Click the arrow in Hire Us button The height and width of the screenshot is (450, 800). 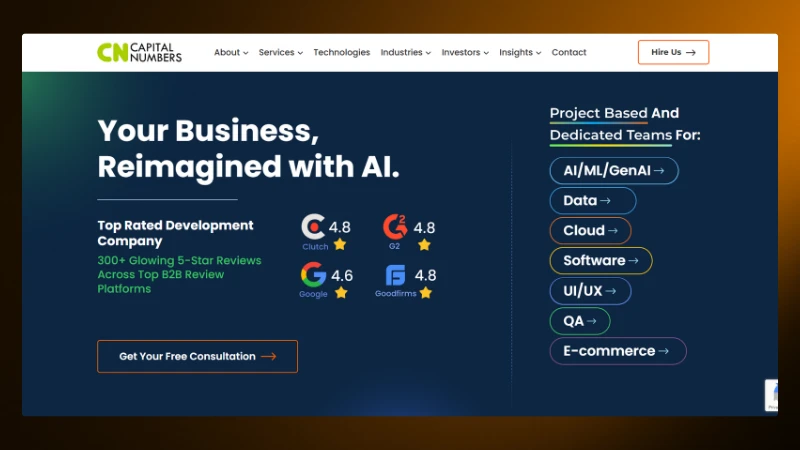coord(691,52)
